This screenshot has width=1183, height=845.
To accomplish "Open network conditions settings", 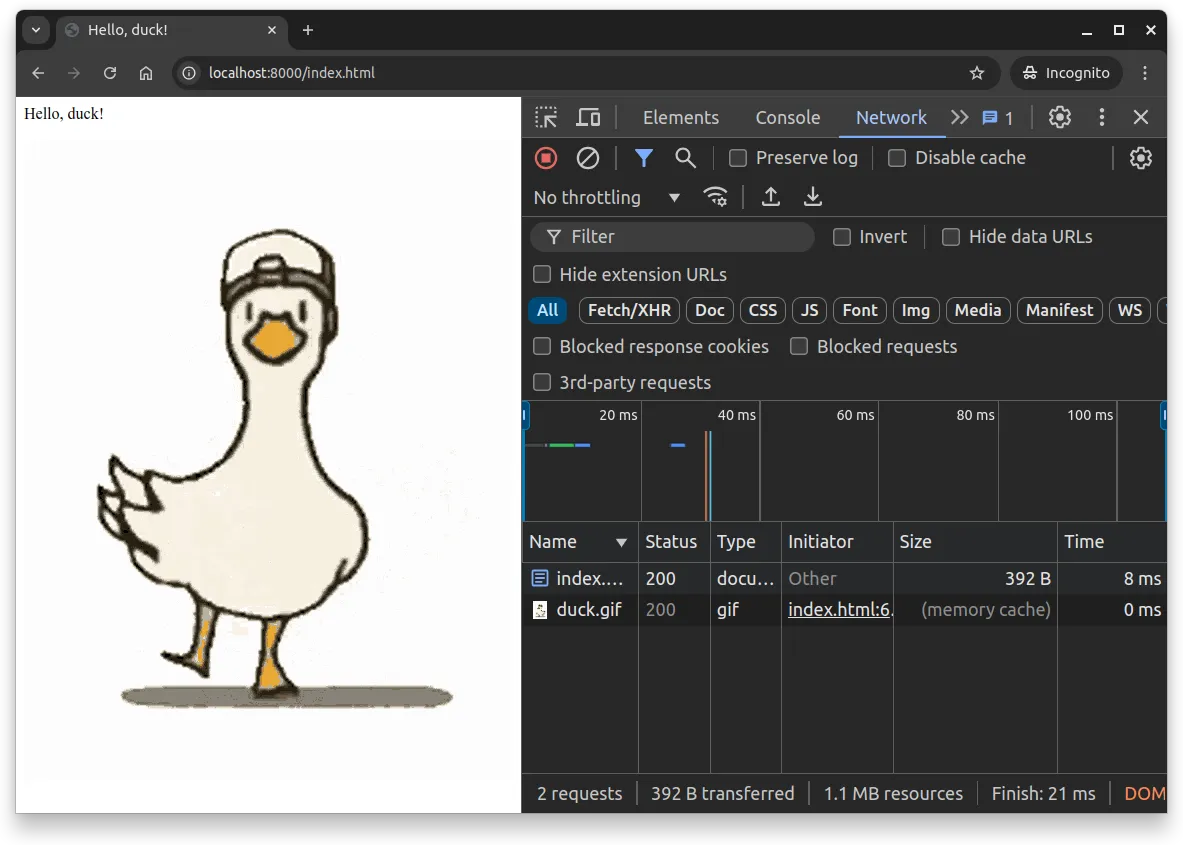I will tap(716, 197).
